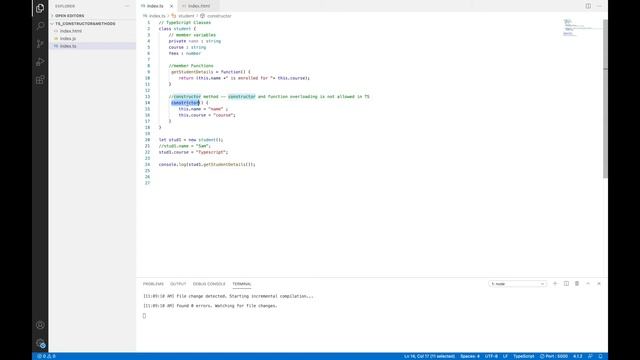Click the 'stud1.course = "Typescript";' line
This screenshot has width=640, height=360.
pos(193,152)
